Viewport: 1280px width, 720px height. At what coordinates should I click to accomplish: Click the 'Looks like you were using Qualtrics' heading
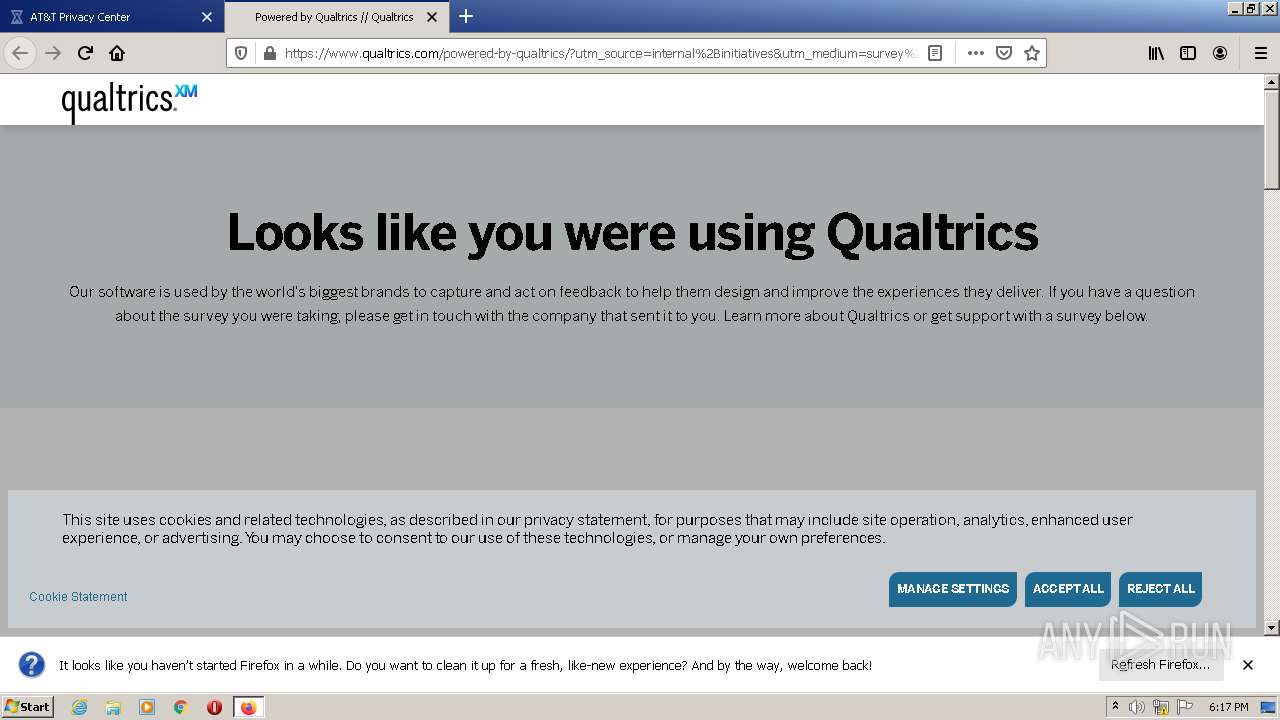click(x=632, y=232)
